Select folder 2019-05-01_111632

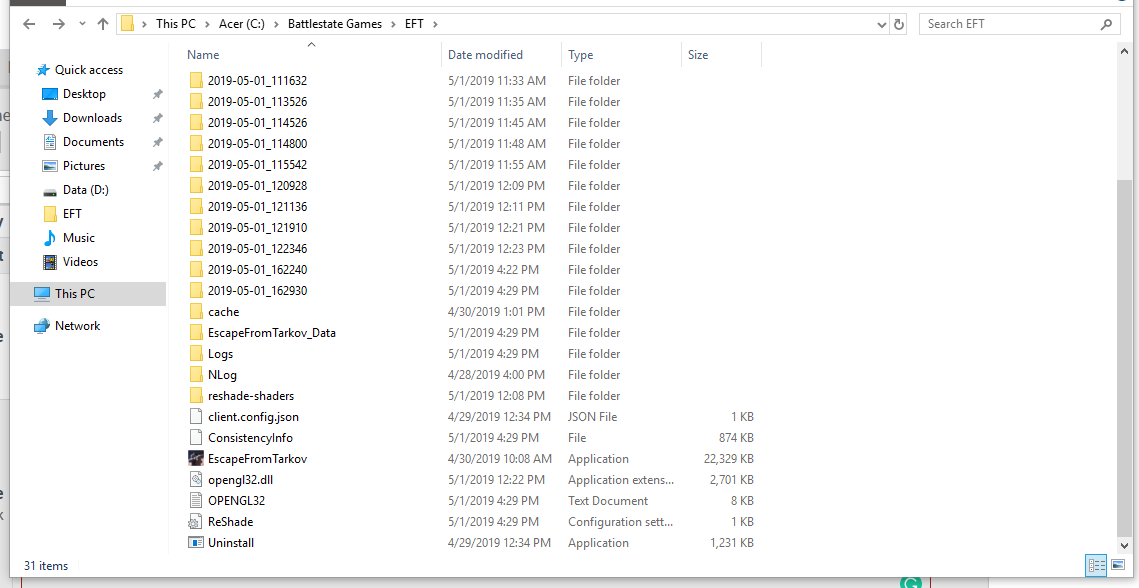pyautogui.click(x=257, y=81)
